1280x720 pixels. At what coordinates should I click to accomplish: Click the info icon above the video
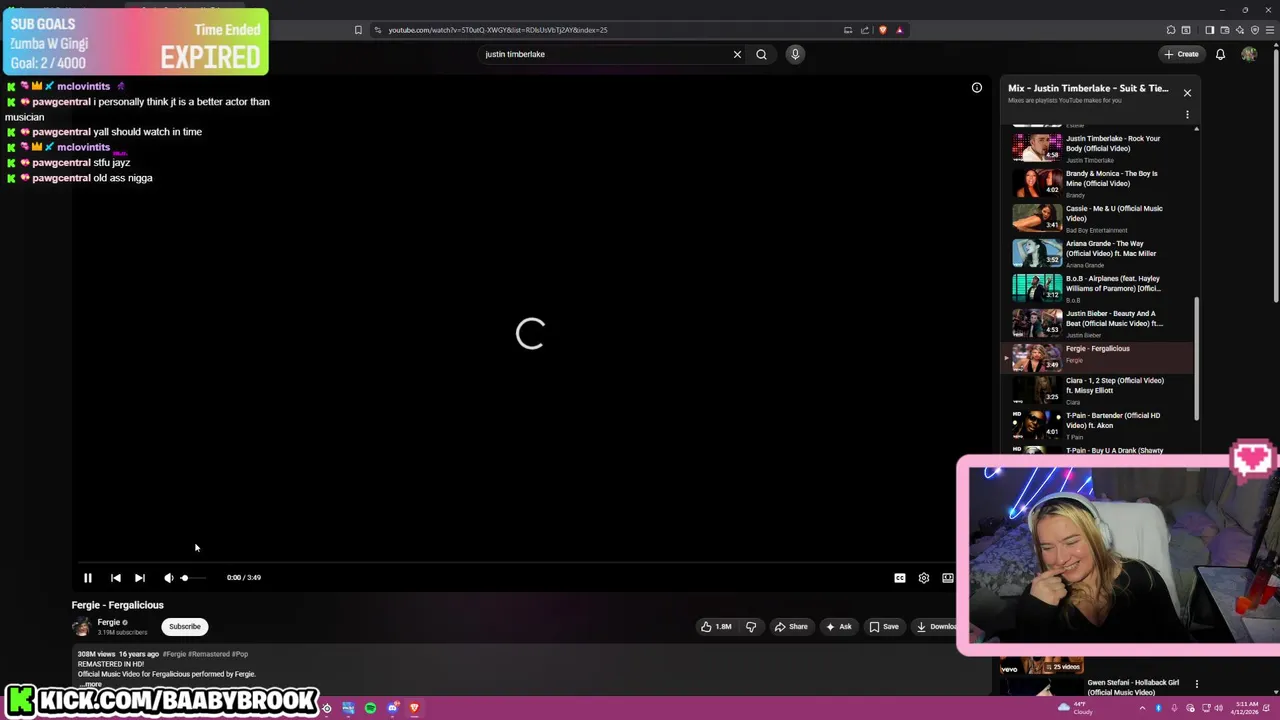click(977, 88)
